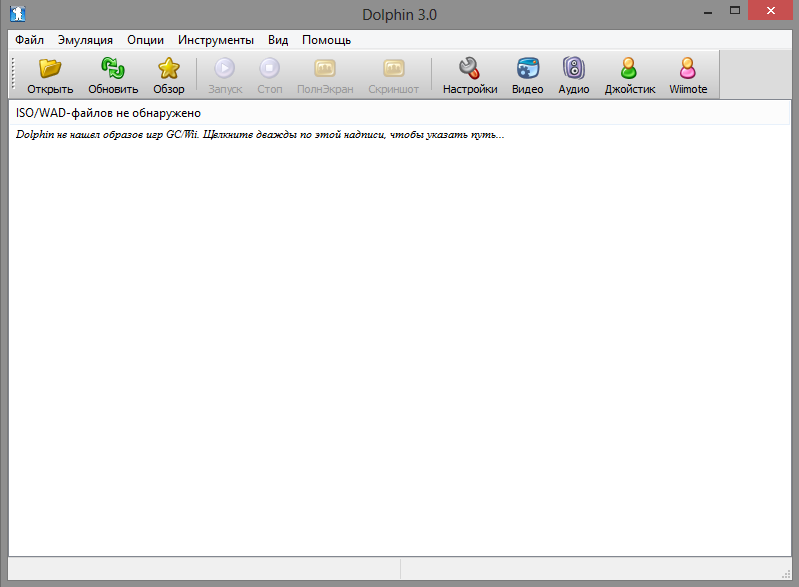Open the Опции menu
The height and width of the screenshot is (587, 799).
tap(145, 40)
